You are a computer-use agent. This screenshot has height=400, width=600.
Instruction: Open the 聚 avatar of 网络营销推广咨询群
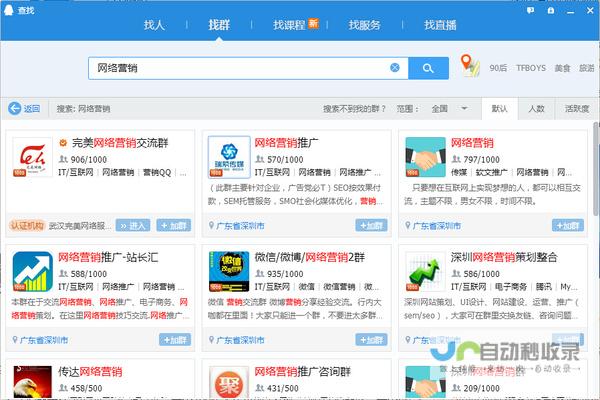click(x=229, y=382)
